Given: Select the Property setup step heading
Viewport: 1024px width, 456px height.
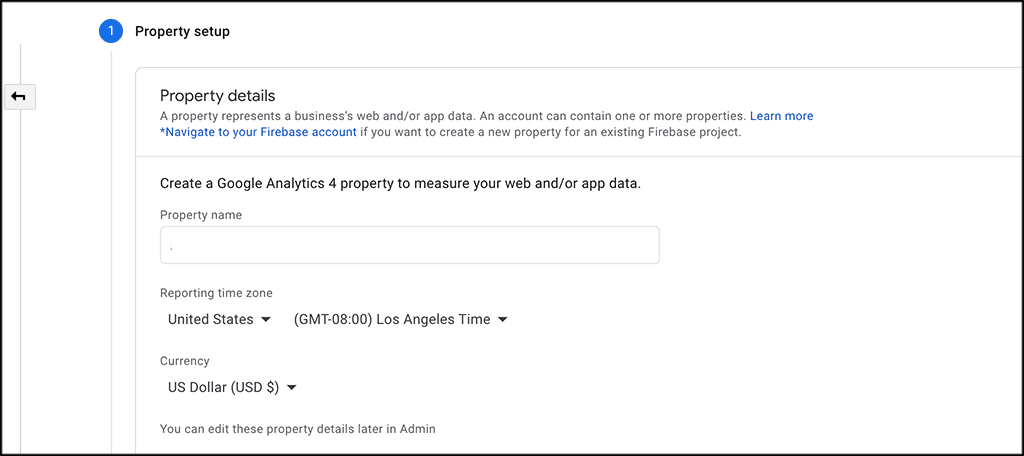Looking at the screenshot, I should (182, 32).
